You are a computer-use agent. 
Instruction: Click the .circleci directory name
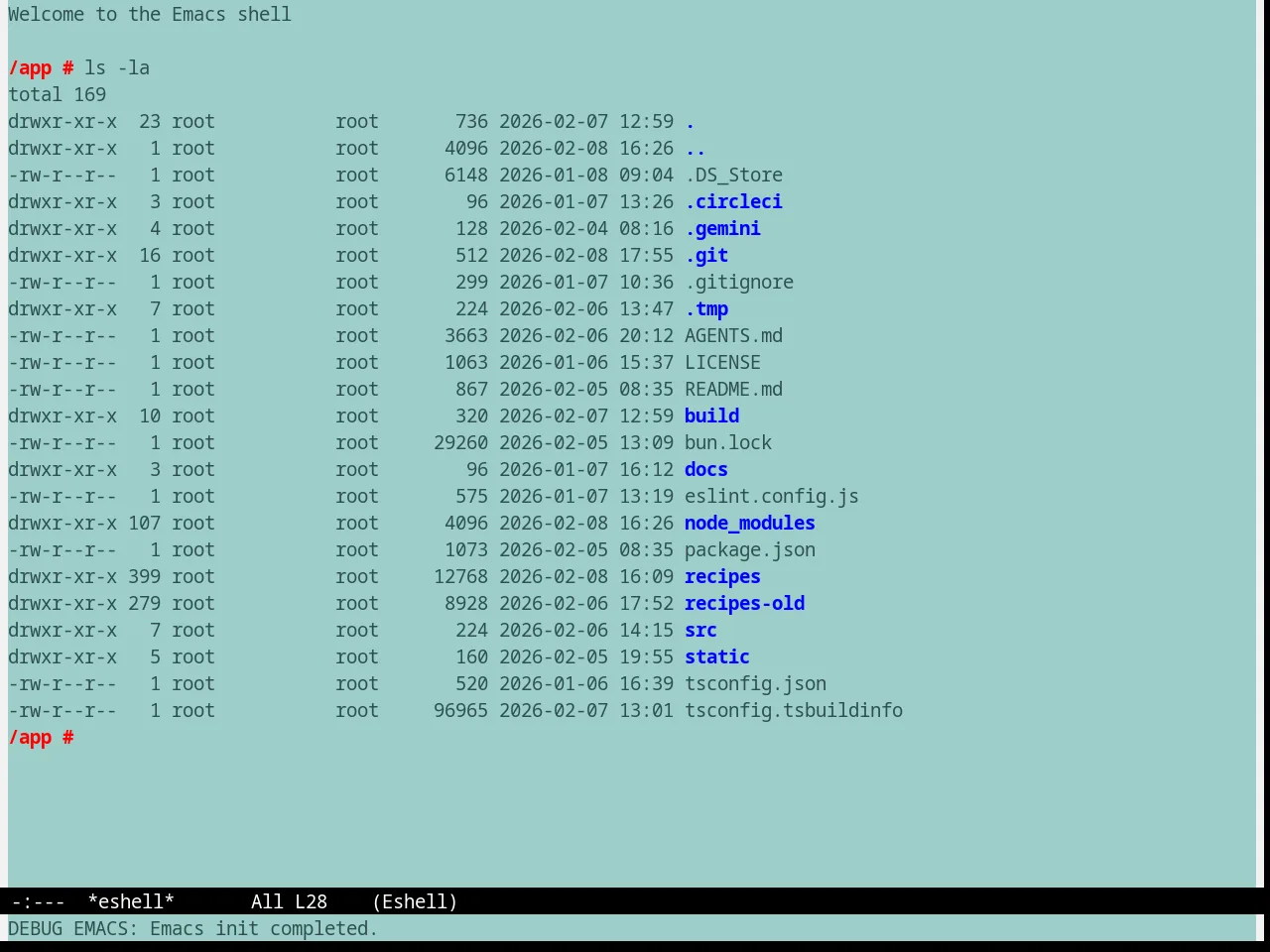click(x=733, y=202)
